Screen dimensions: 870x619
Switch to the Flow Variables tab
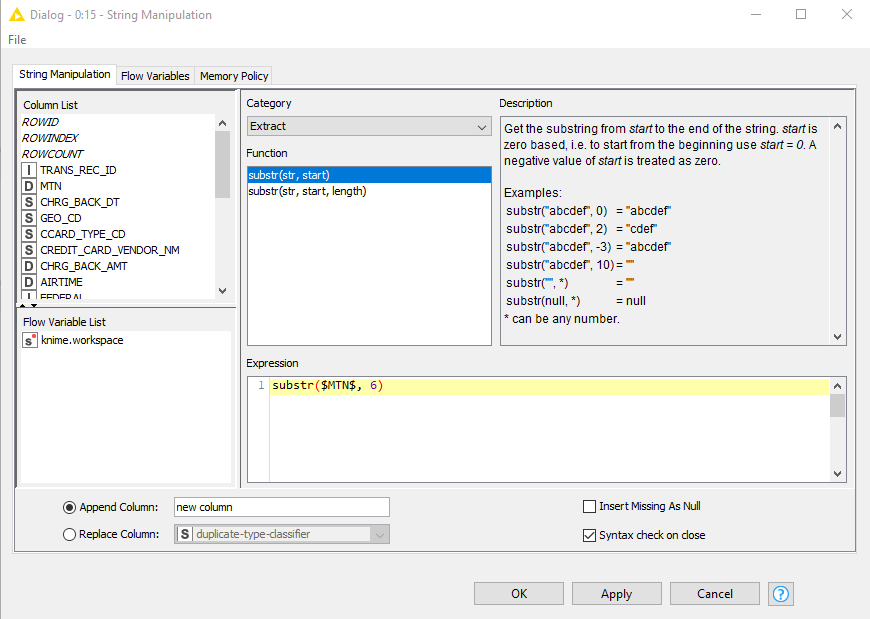[x=155, y=76]
